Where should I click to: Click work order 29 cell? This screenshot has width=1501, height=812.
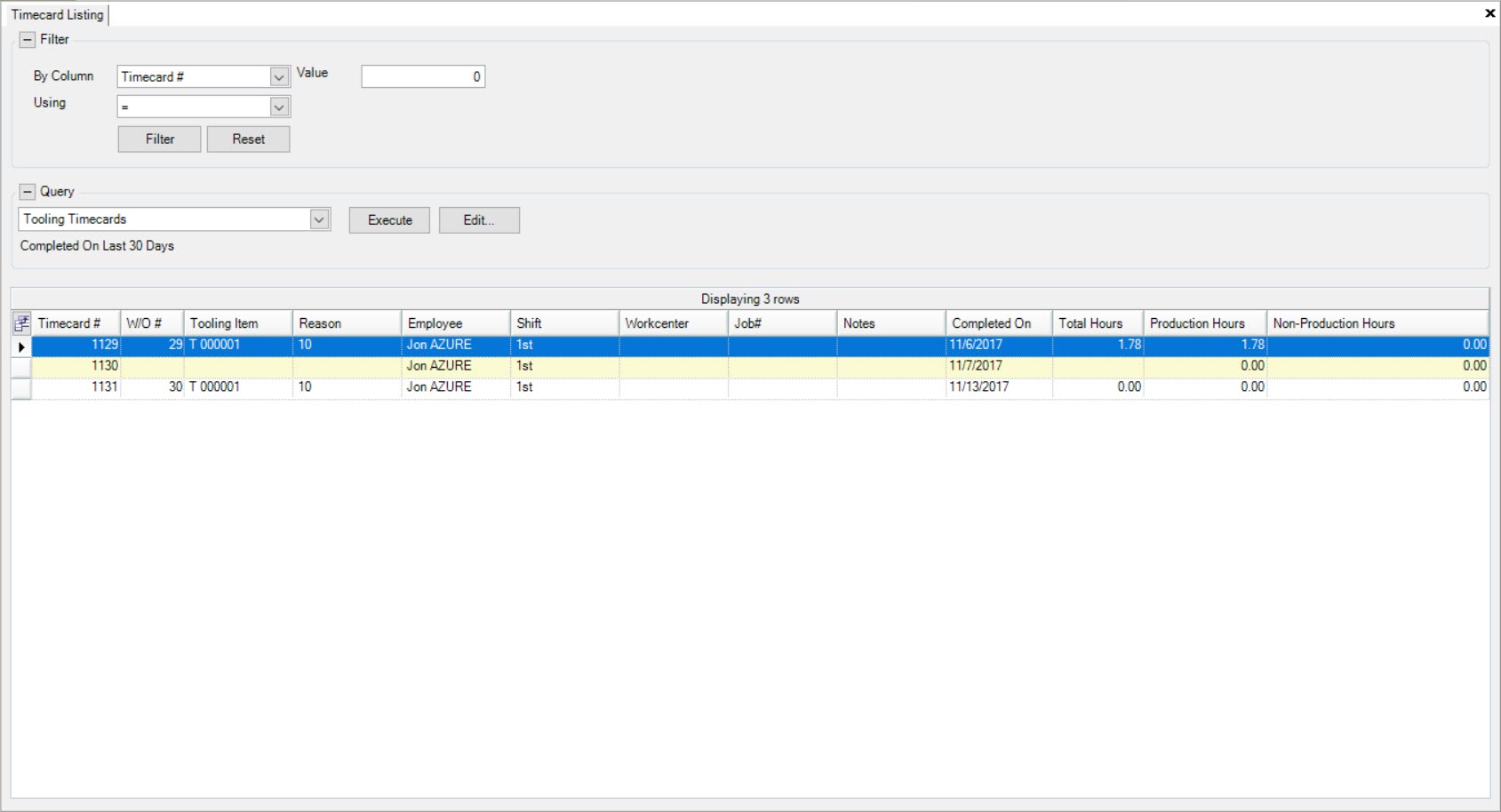tap(152, 345)
